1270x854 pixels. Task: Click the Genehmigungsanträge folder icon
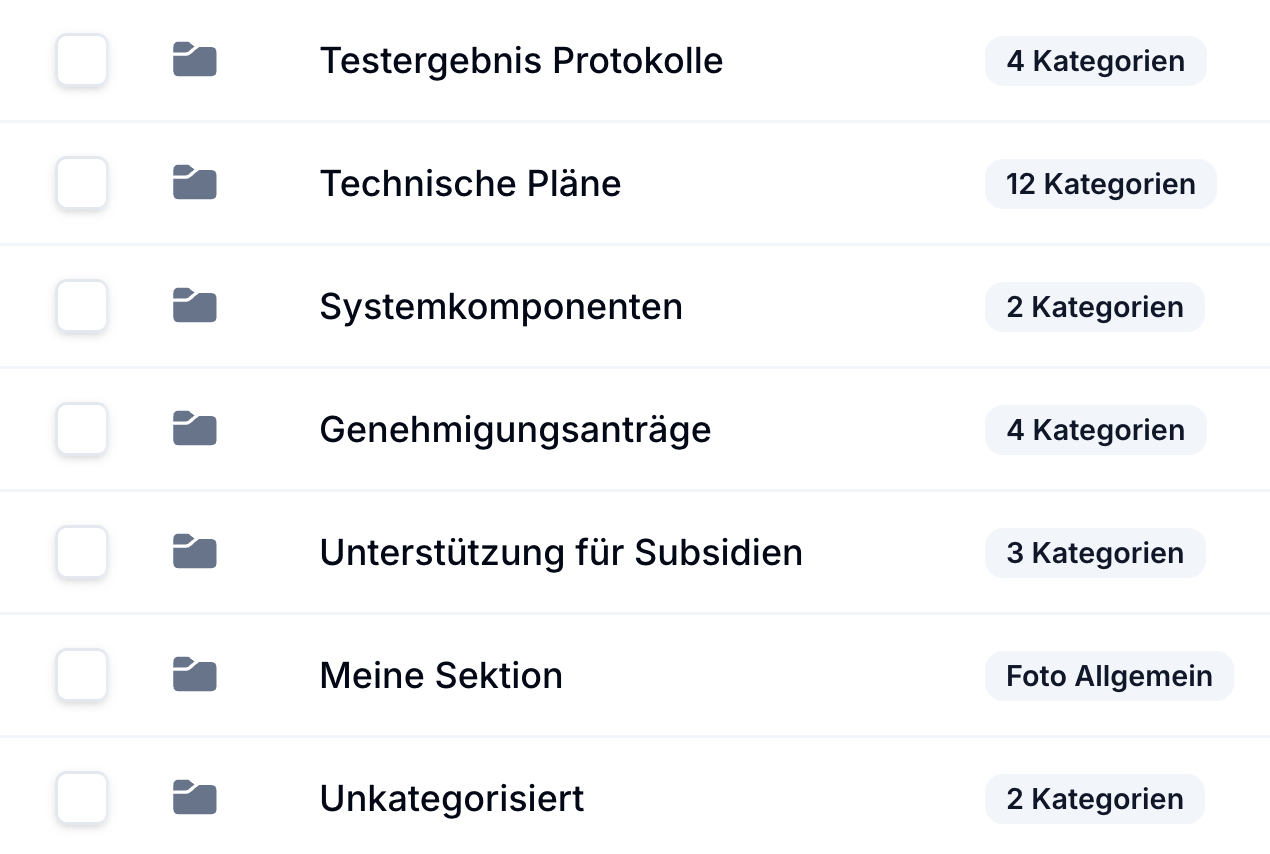point(195,429)
